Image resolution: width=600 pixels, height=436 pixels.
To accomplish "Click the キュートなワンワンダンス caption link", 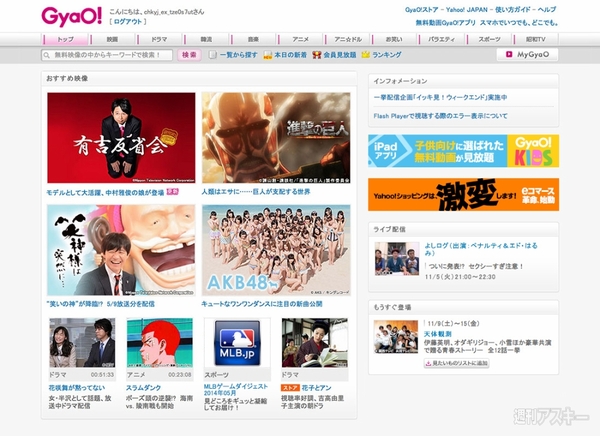I will pos(262,304).
